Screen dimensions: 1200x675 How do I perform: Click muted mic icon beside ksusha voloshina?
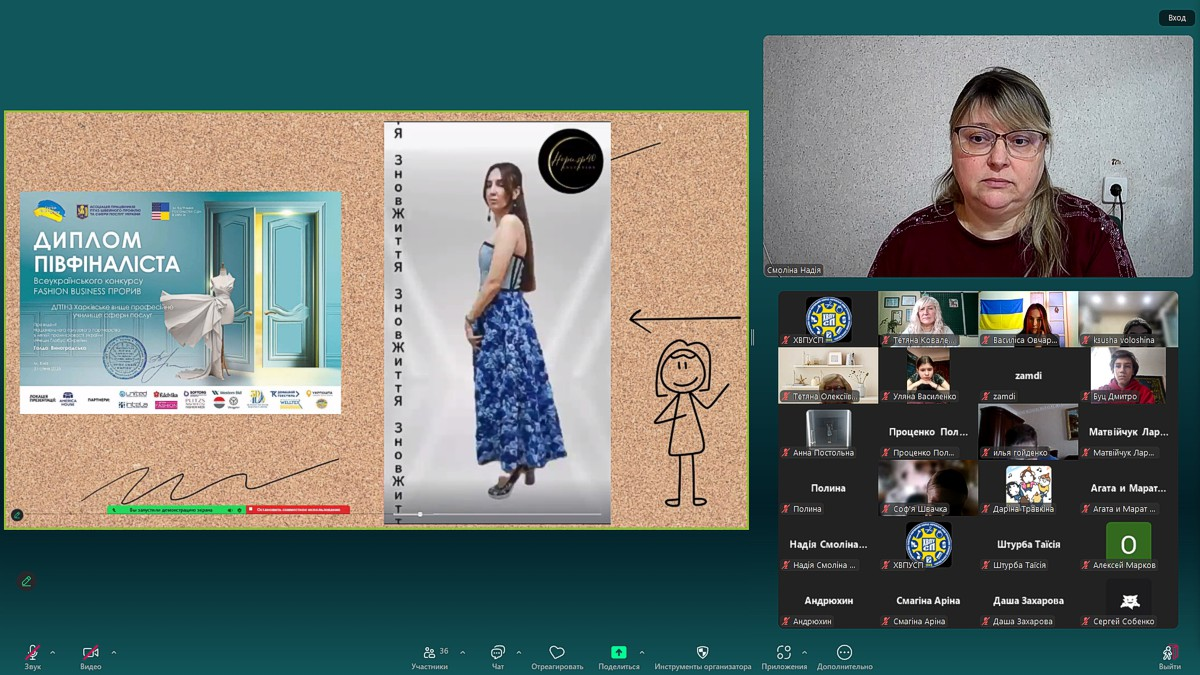click(1086, 340)
